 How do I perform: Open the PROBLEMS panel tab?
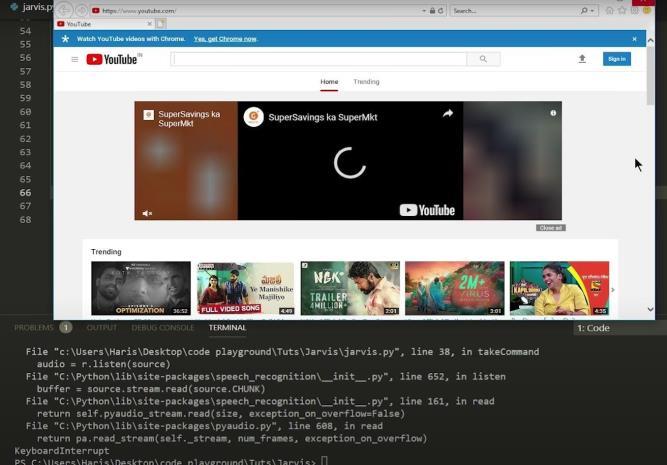[x=34, y=328]
